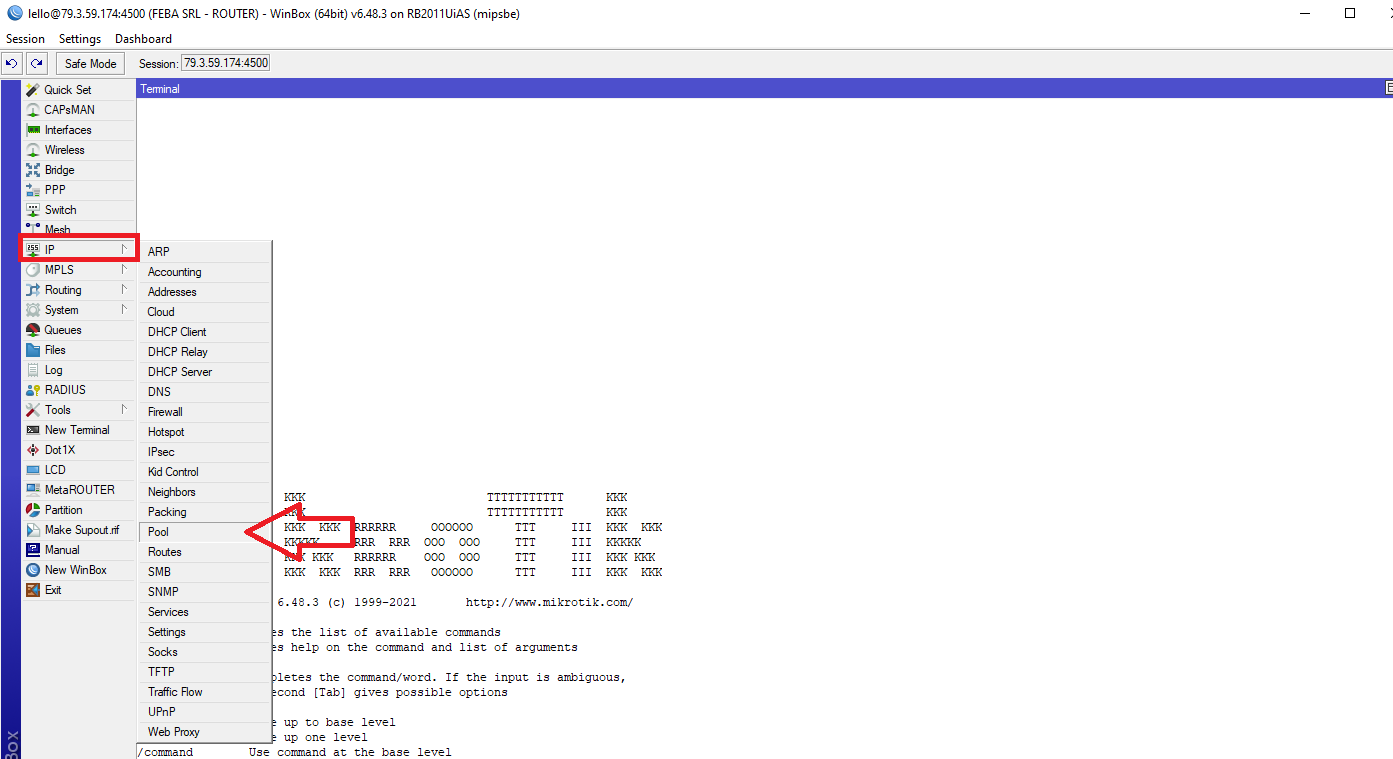
Task: Select Services in the IP submenu
Action: point(205,612)
